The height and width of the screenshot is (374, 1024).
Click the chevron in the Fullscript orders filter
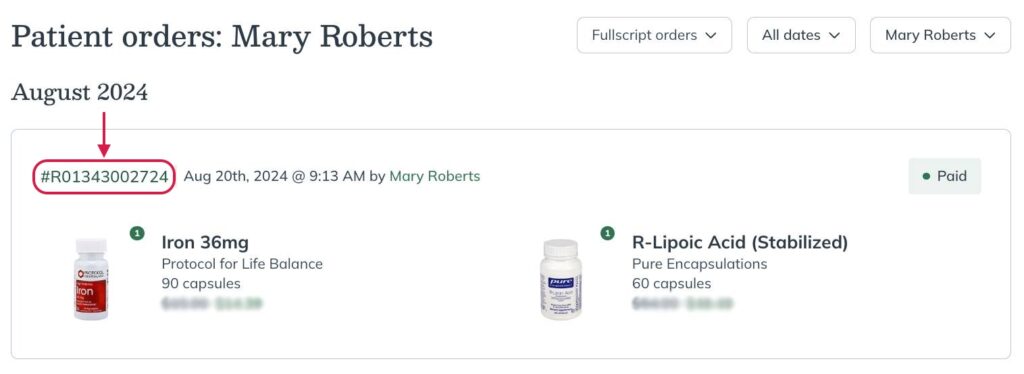pyautogui.click(x=711, y=36)
